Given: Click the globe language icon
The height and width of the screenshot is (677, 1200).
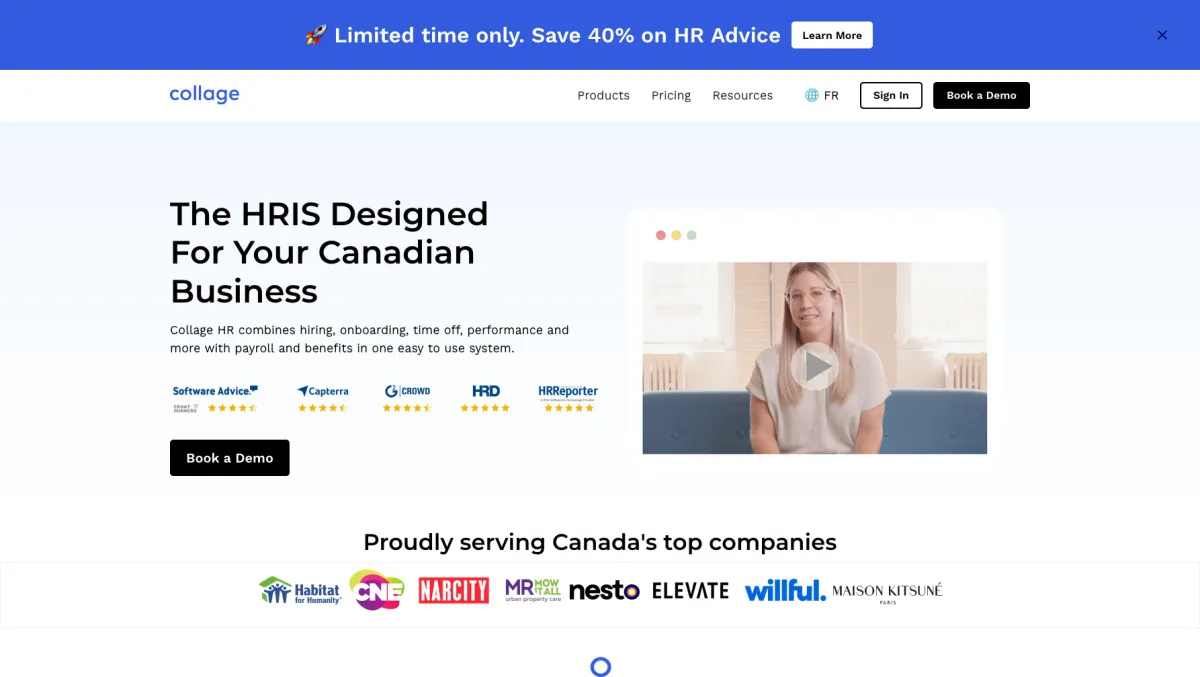Looking at the screenshot, I should [811, 95].
